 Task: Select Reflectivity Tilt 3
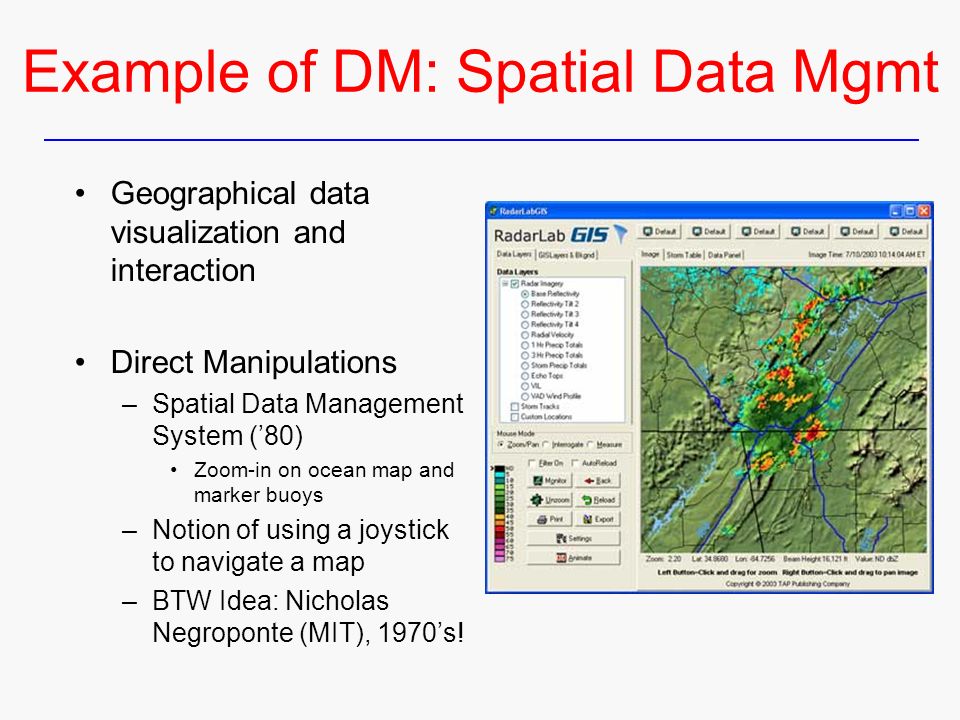coord(525,314)
